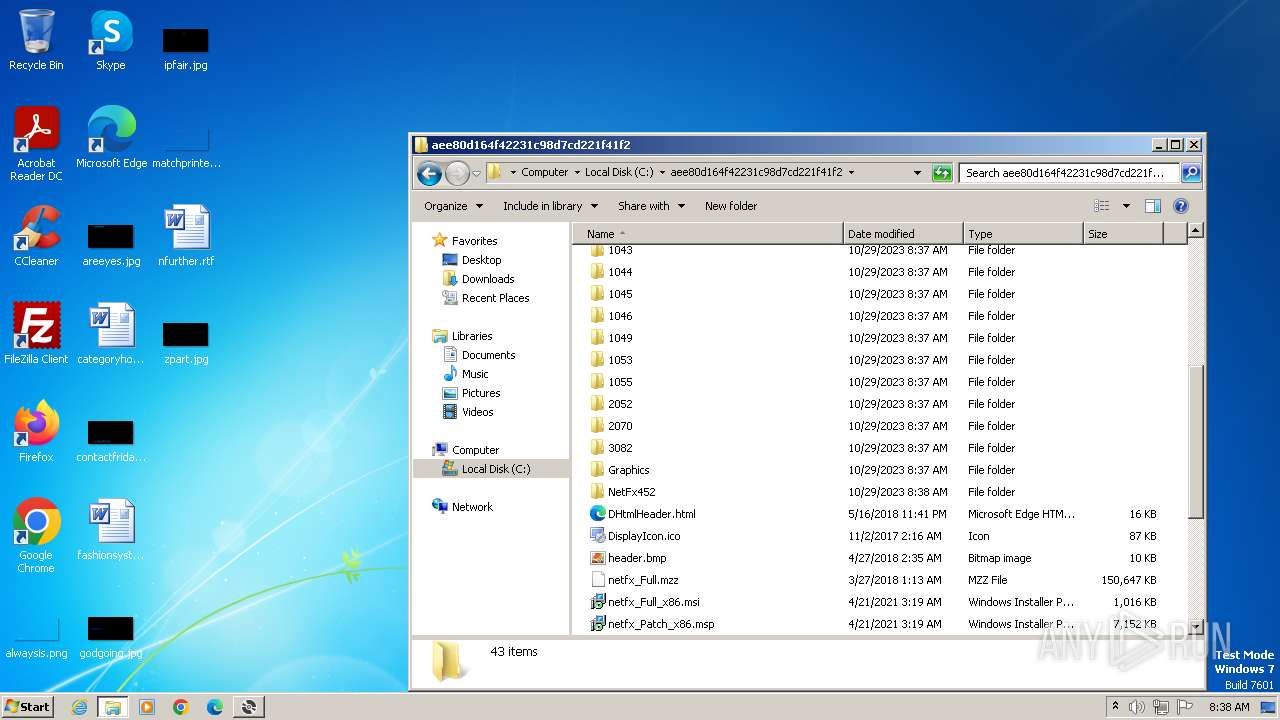1280x720 pixels.
Task: Click the New folder button
Action: pyautogui.click(x=731, y=206)
